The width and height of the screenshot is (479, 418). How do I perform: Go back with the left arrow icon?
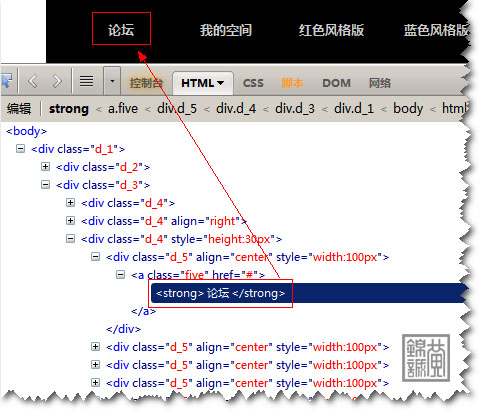coord(33,81)
